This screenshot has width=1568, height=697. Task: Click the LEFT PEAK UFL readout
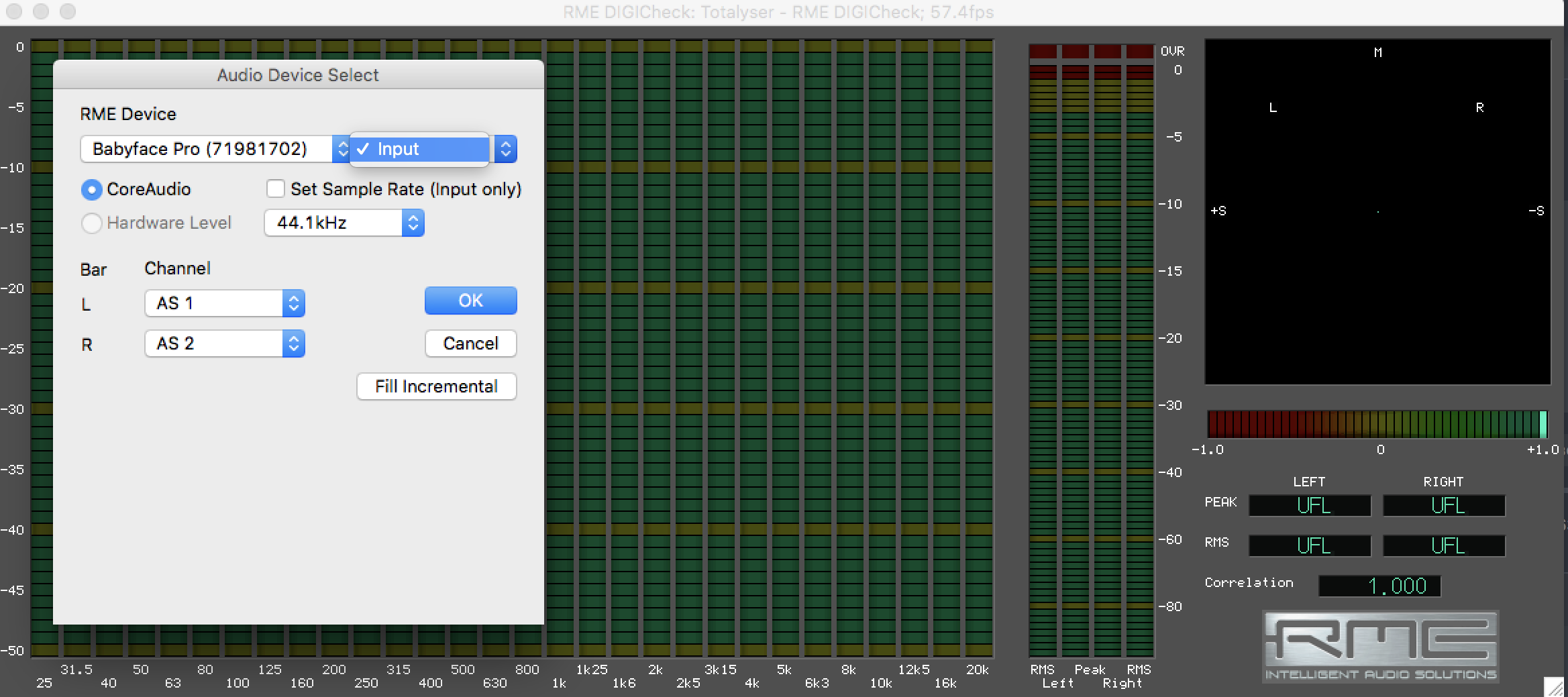(1310, 505)
